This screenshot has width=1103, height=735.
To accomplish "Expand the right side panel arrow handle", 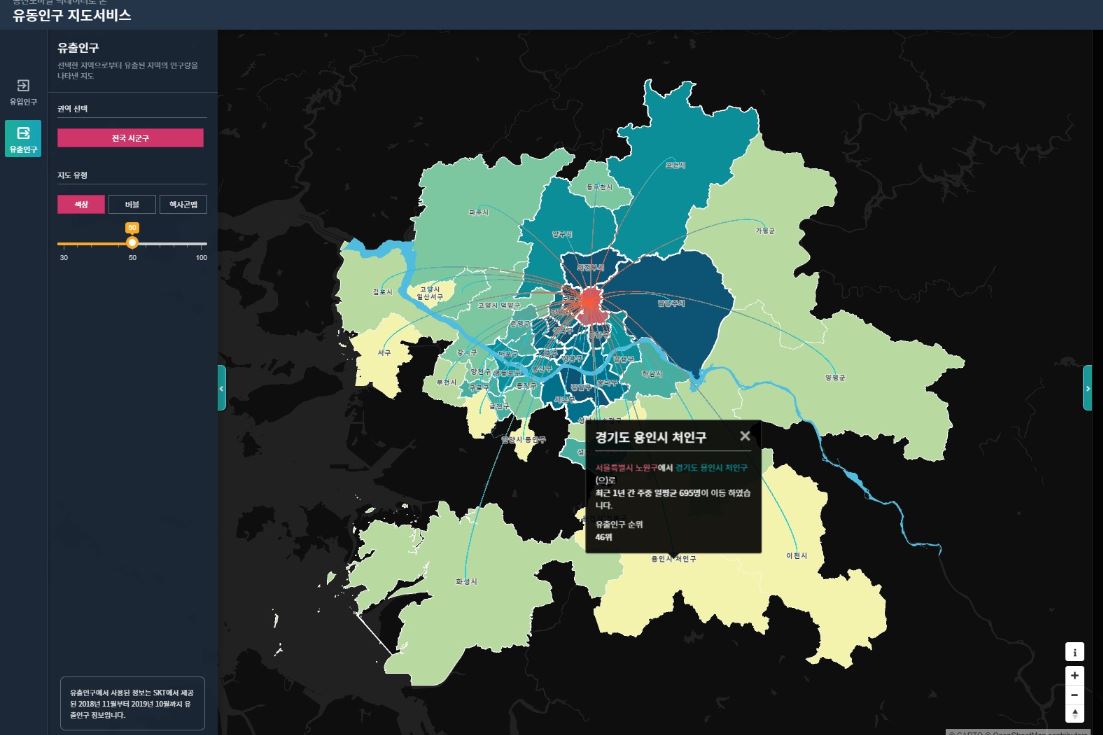I will point(1087,387).
